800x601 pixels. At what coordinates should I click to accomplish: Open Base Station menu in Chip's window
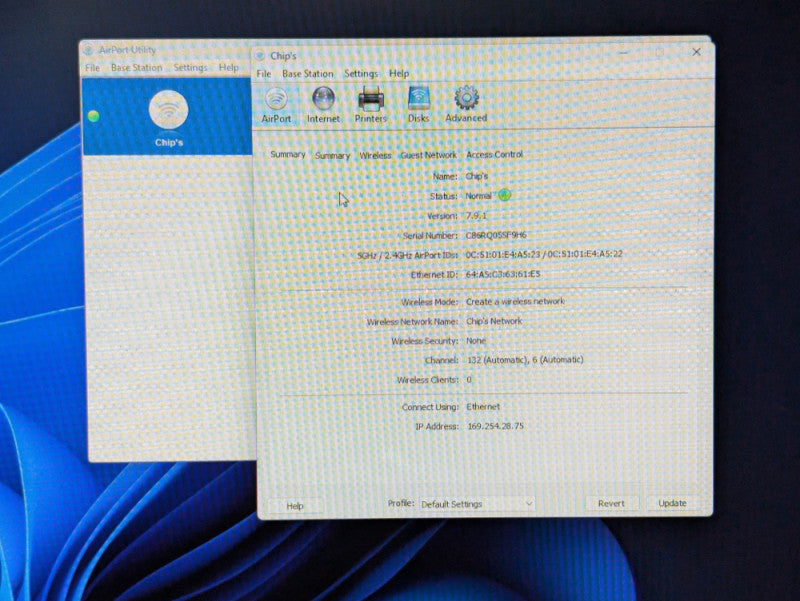(308, 73)
